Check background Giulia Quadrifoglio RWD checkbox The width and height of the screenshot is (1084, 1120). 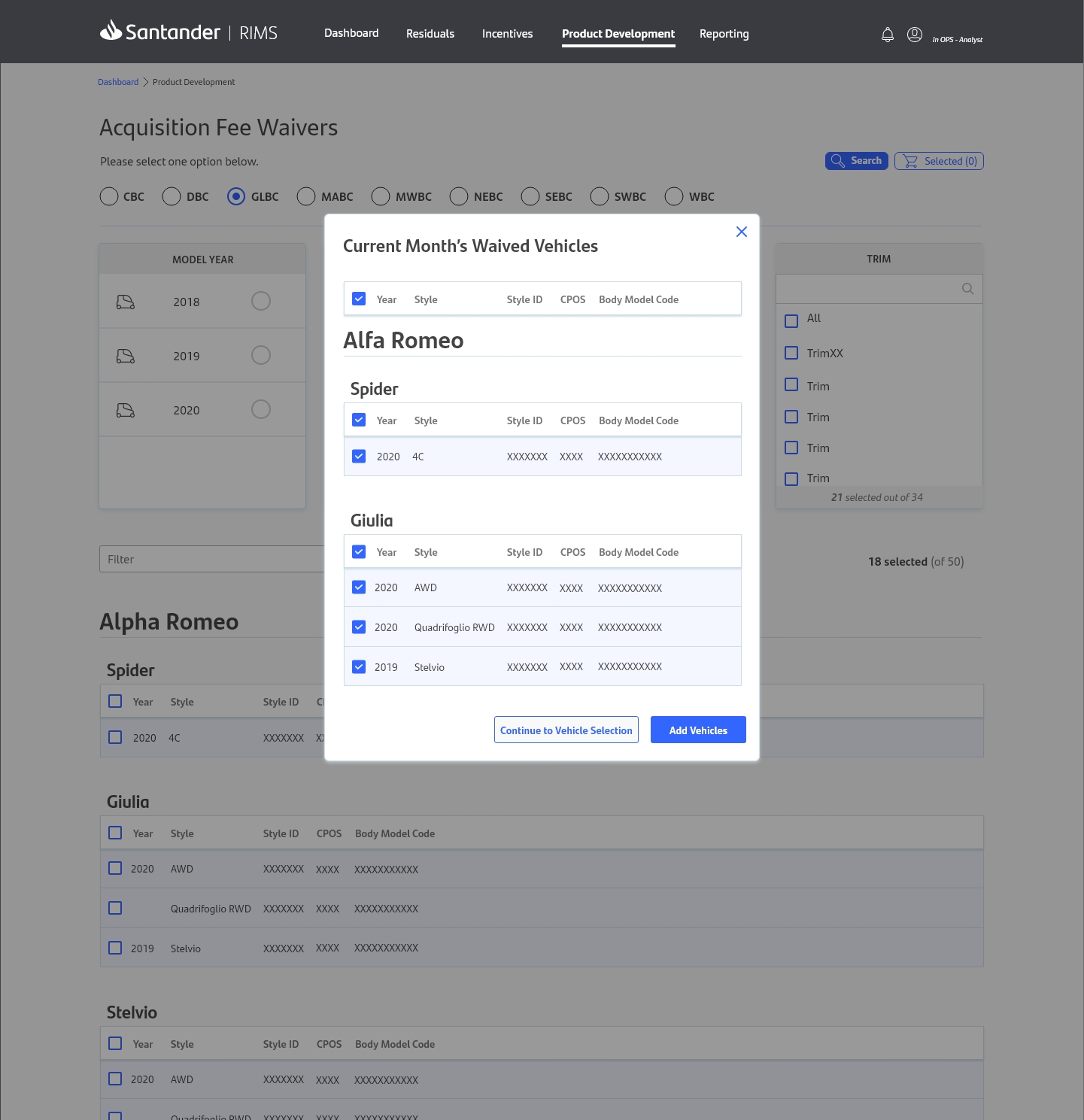point(115,908)
